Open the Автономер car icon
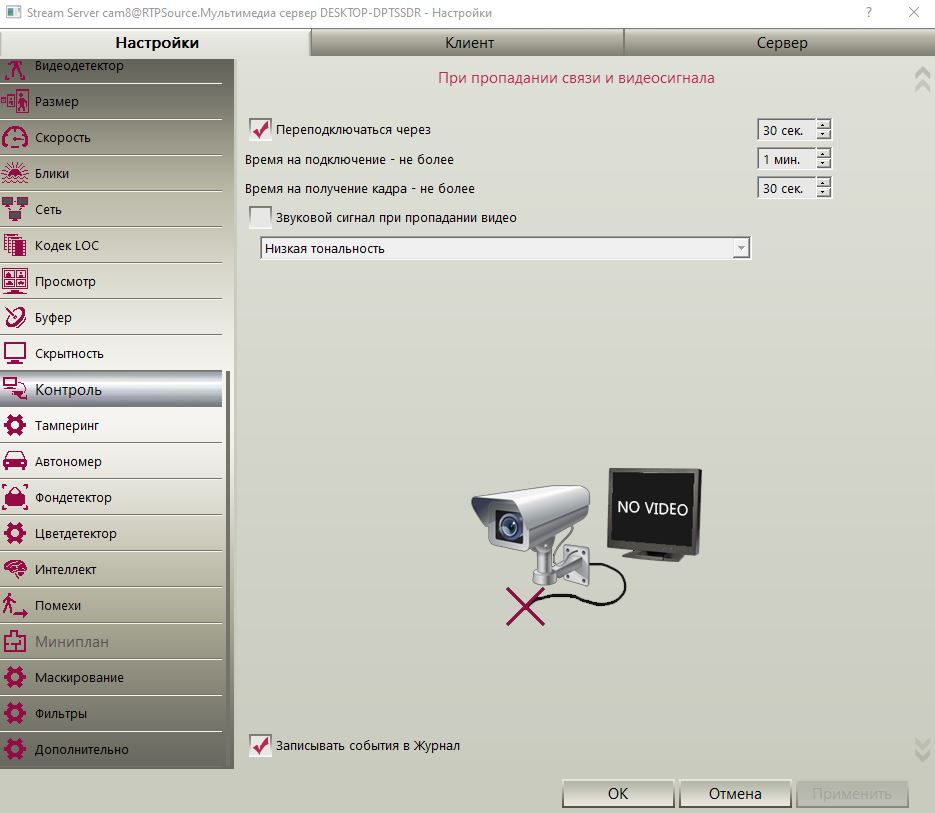 [x=15, y=461]
